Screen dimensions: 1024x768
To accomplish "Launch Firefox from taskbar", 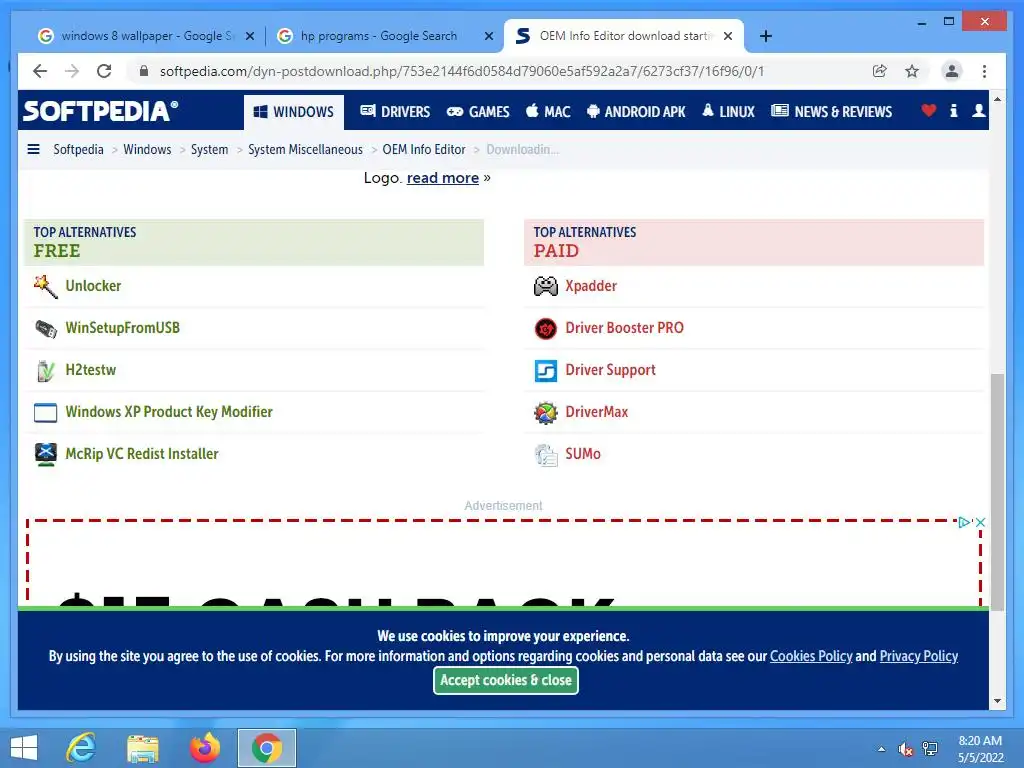I will pyautogui.click(x=204, y=748).
